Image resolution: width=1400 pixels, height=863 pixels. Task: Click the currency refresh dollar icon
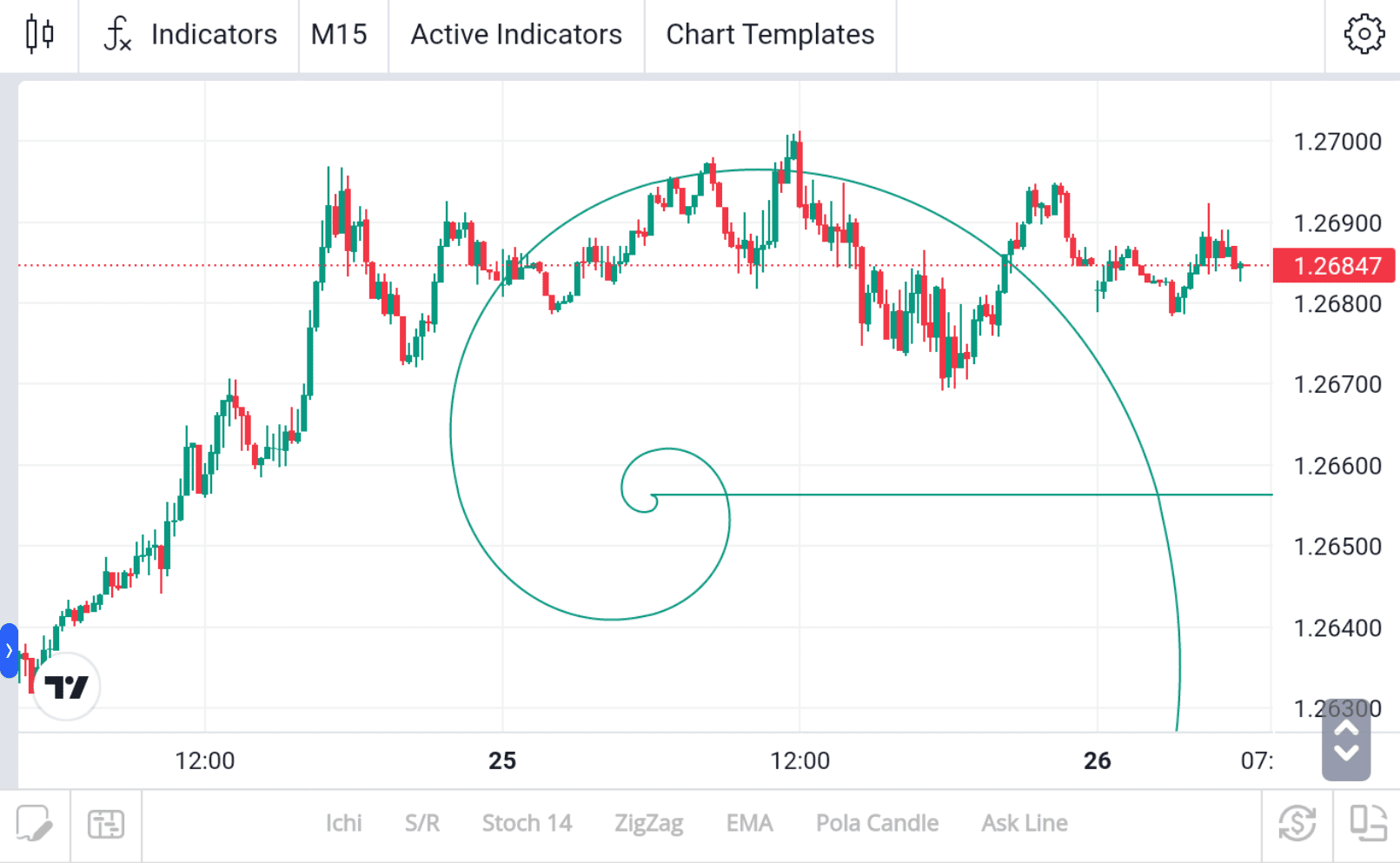(1297, 823)
